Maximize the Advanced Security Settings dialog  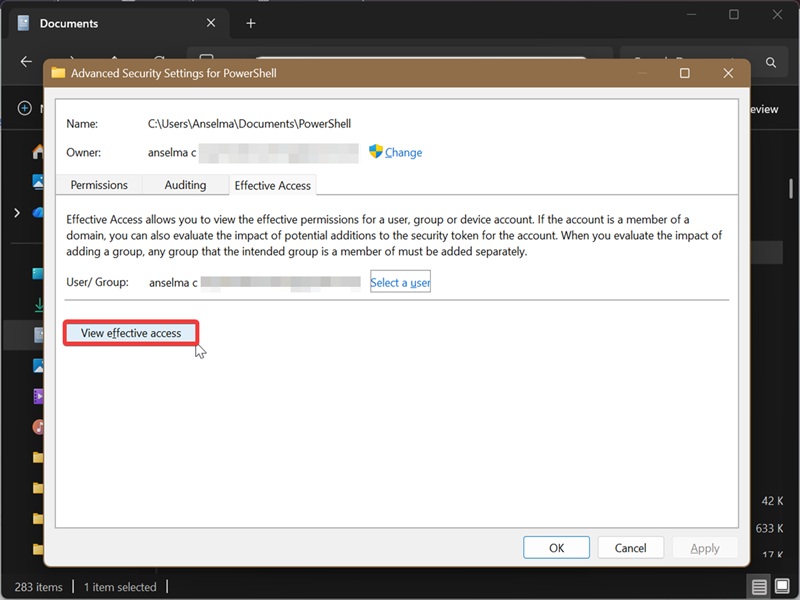pos(685,73)
